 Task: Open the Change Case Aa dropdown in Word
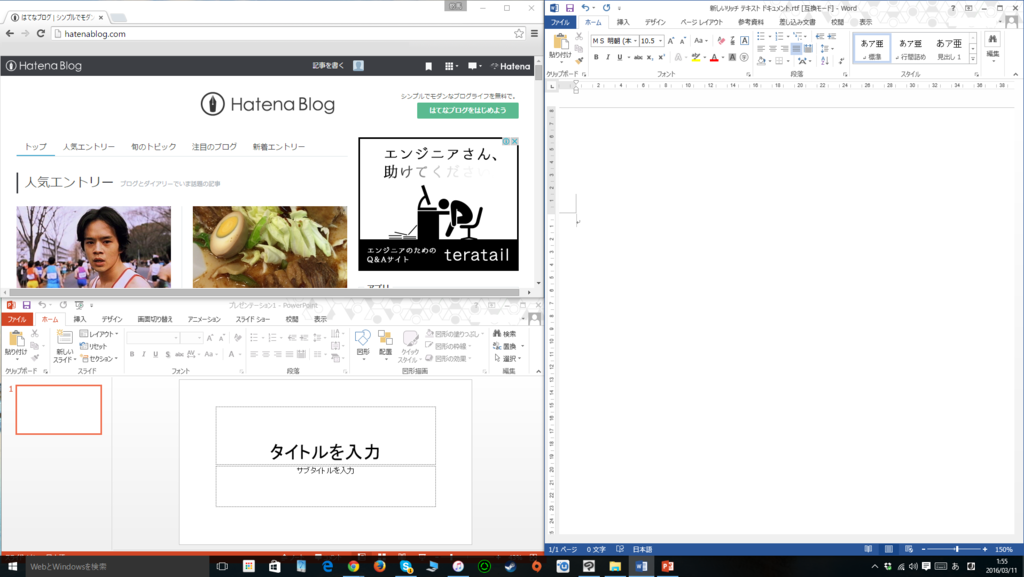(699, 40)
